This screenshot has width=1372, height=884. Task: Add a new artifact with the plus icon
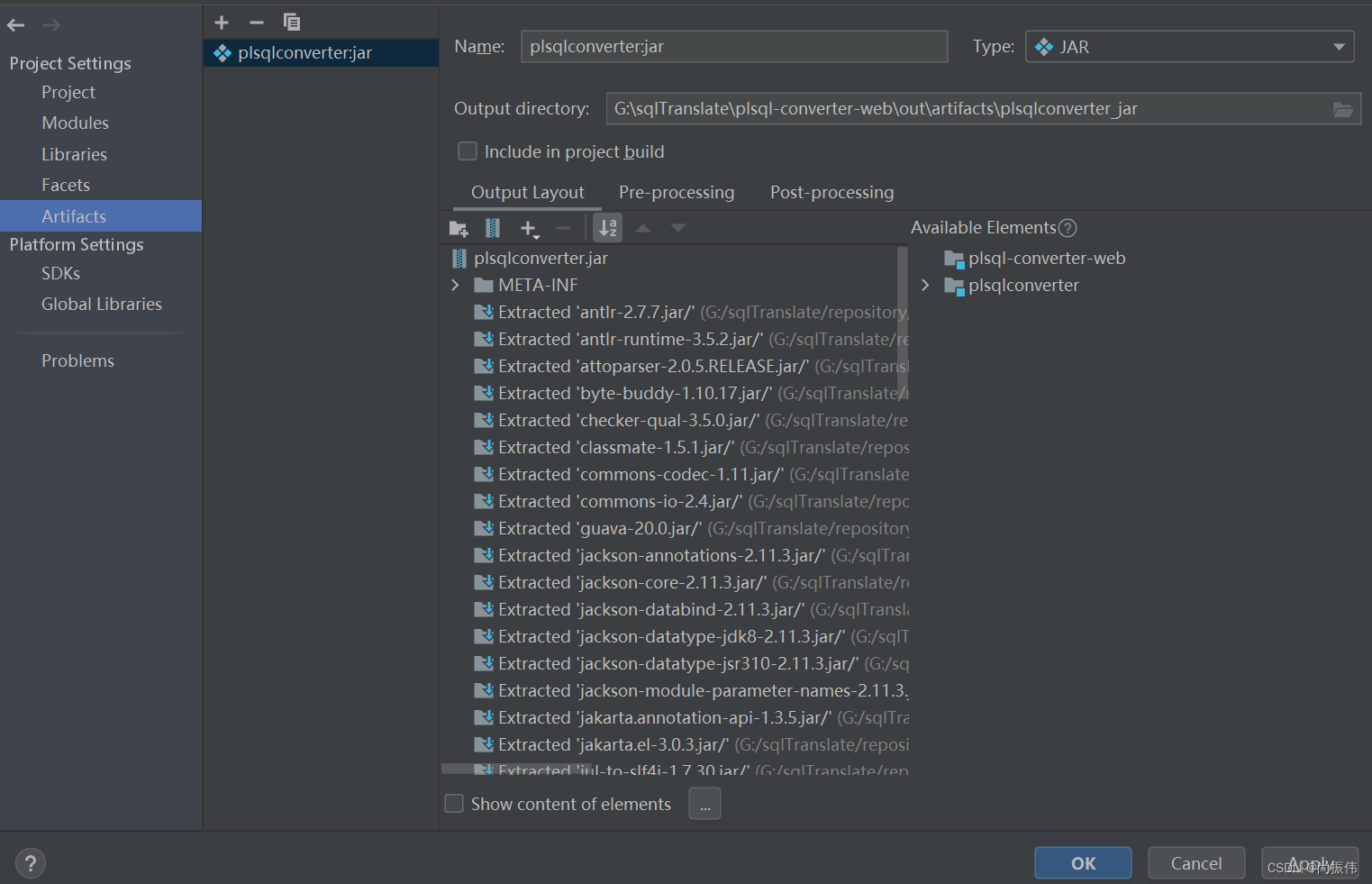coord(221,22)
